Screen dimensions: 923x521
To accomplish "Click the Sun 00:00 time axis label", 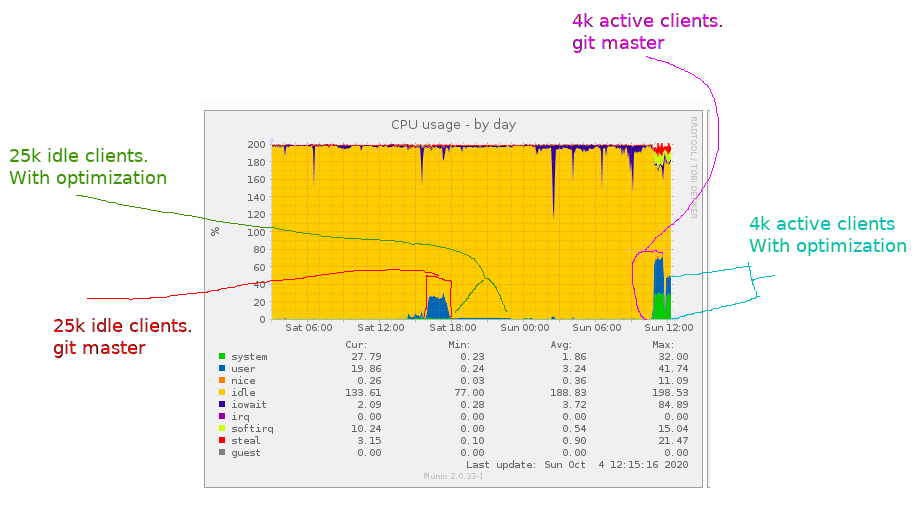I will (524, 327).
